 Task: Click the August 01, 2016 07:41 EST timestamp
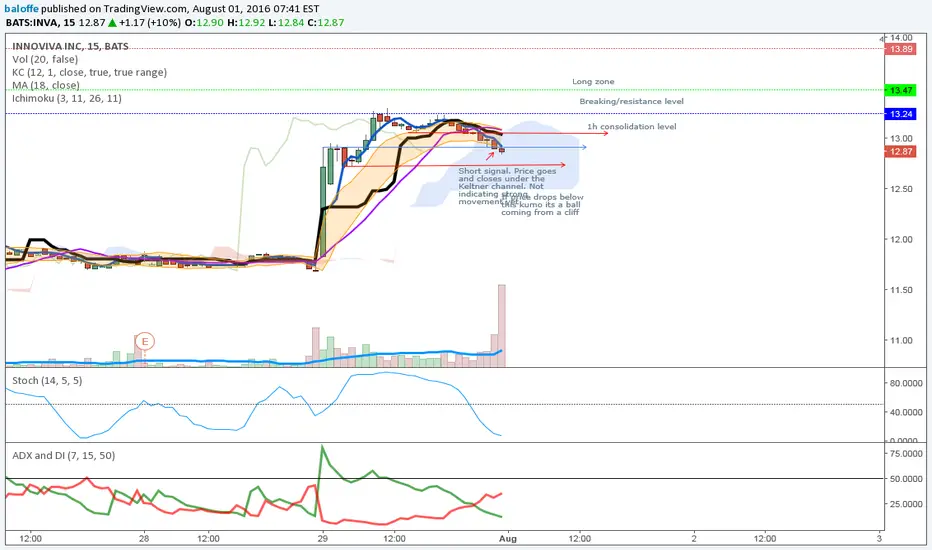coord(256,9)
